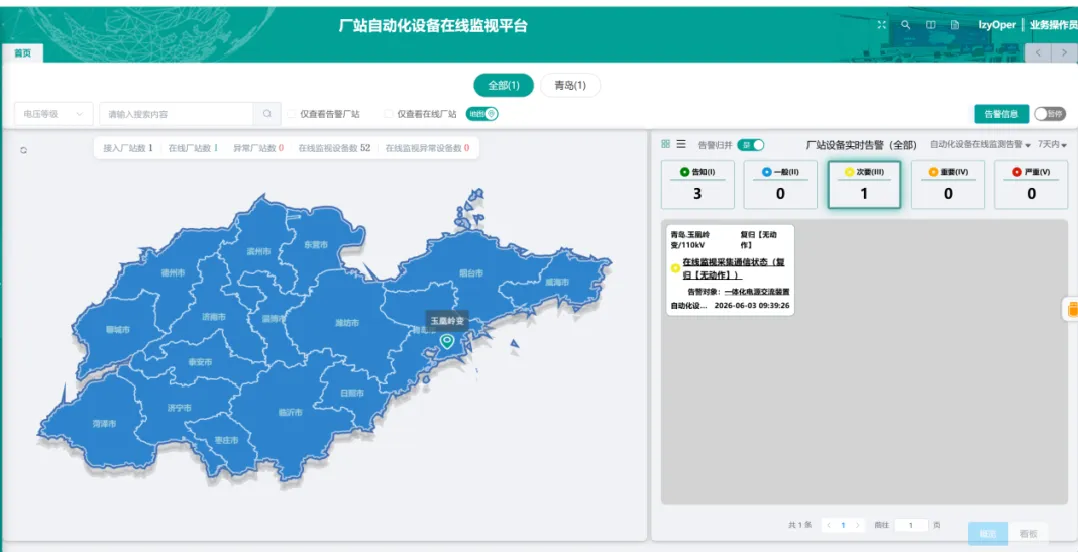Screen dimensions: 1078x552
Task: Click the lzyOper username in header
Action: 997,25
